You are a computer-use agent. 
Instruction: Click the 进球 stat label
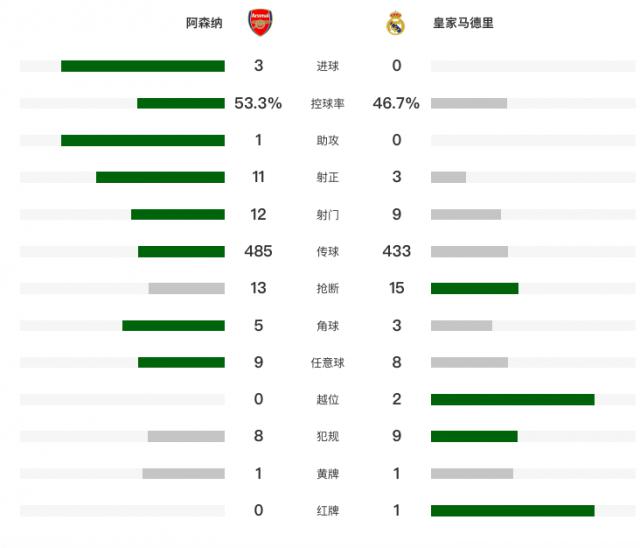pos(327,66)
